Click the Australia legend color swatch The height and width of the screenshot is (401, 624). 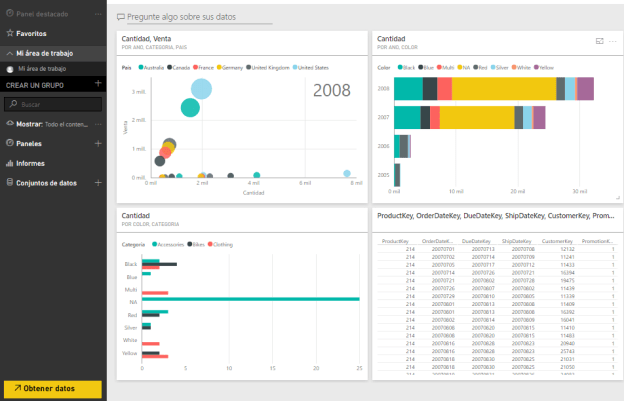click(141, 68)
